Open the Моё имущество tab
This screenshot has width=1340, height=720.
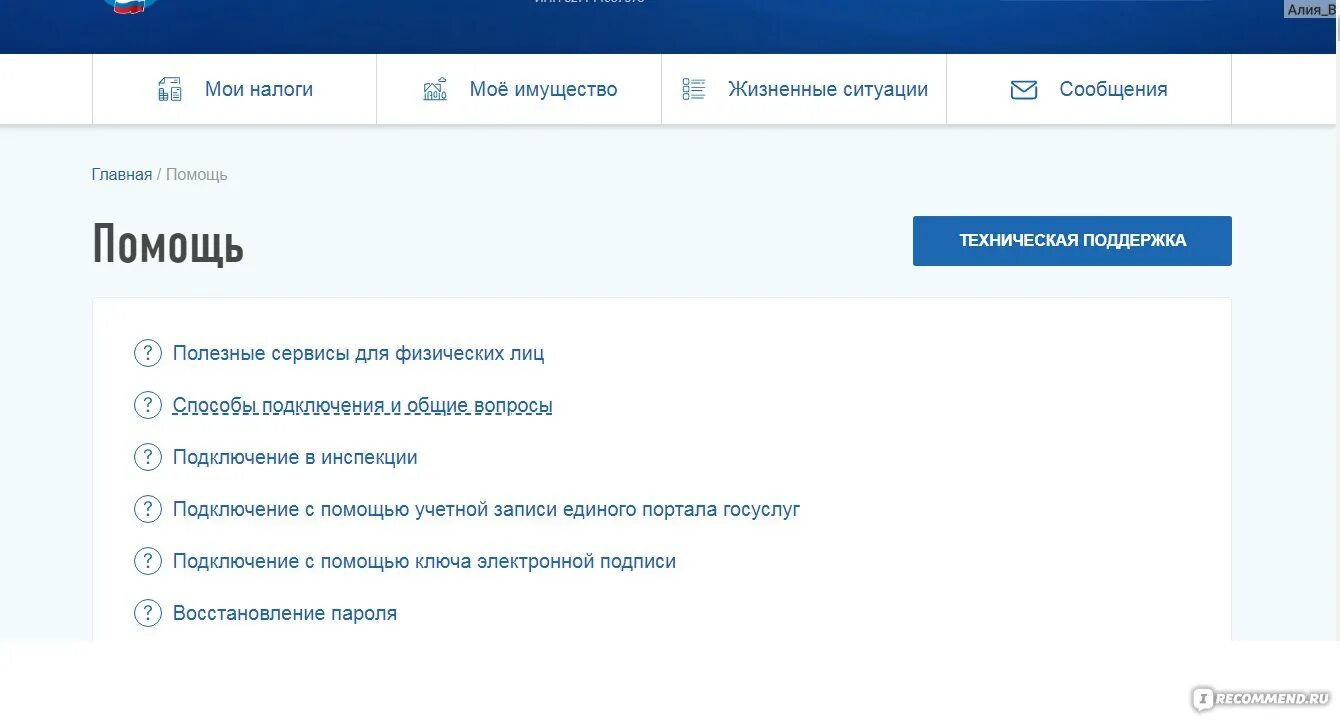click(519, 89)
